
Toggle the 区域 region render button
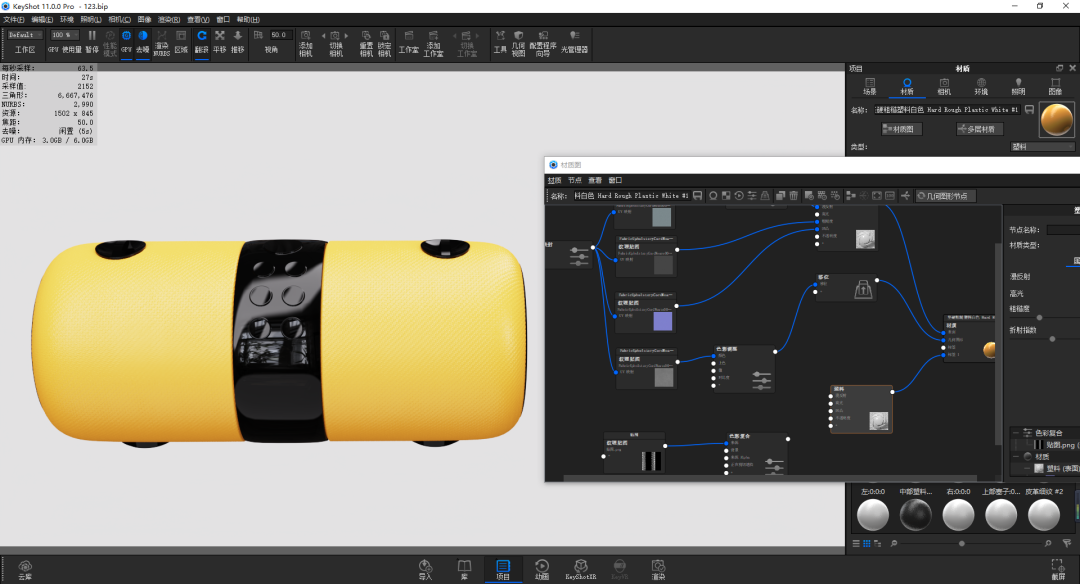pyautogui.click(x=181, y=42)
